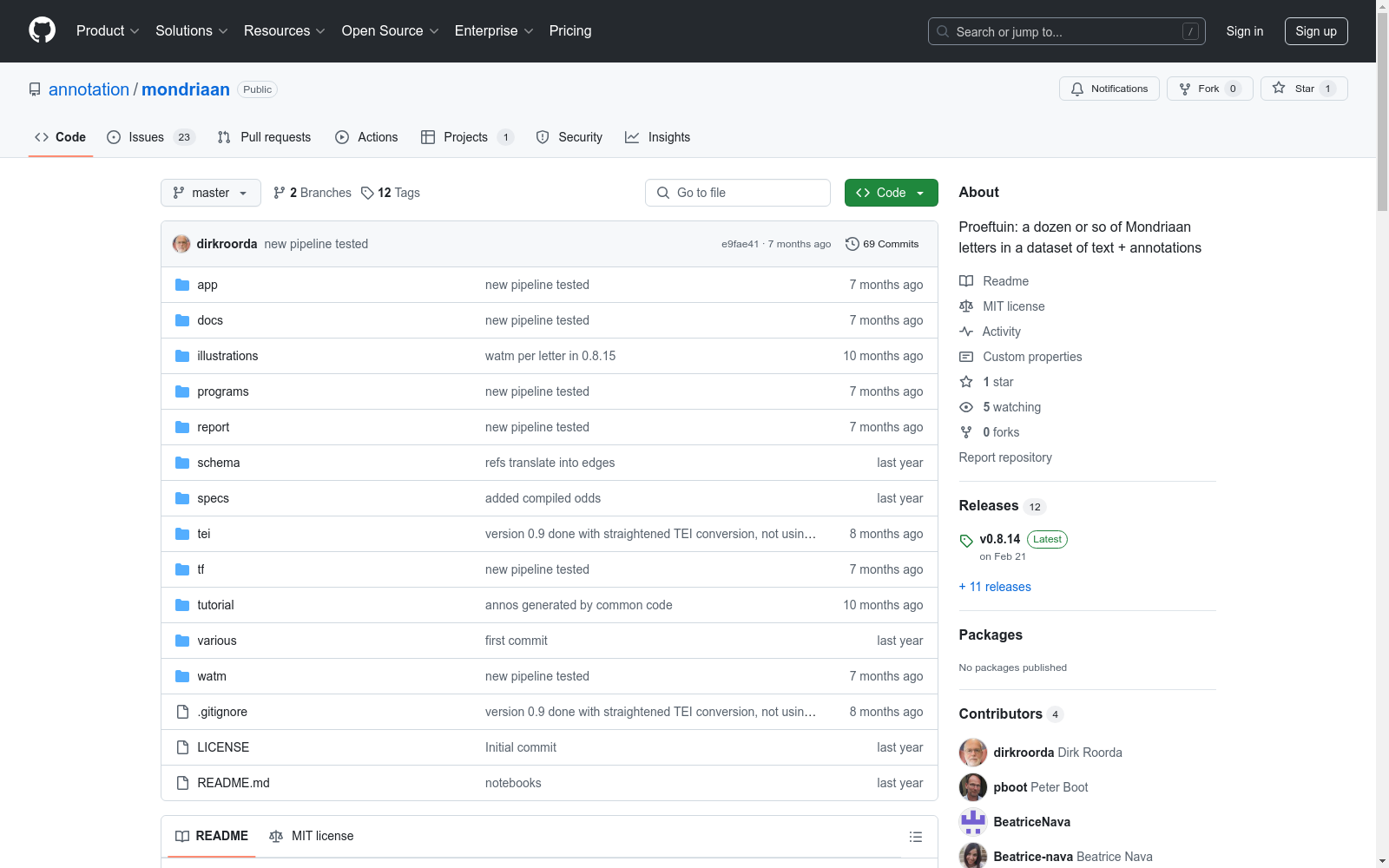Click the various folder icon
Image resolution: width=1389 pixels, height=868 pixels.
pyautogui.click(x=182, y=641)
